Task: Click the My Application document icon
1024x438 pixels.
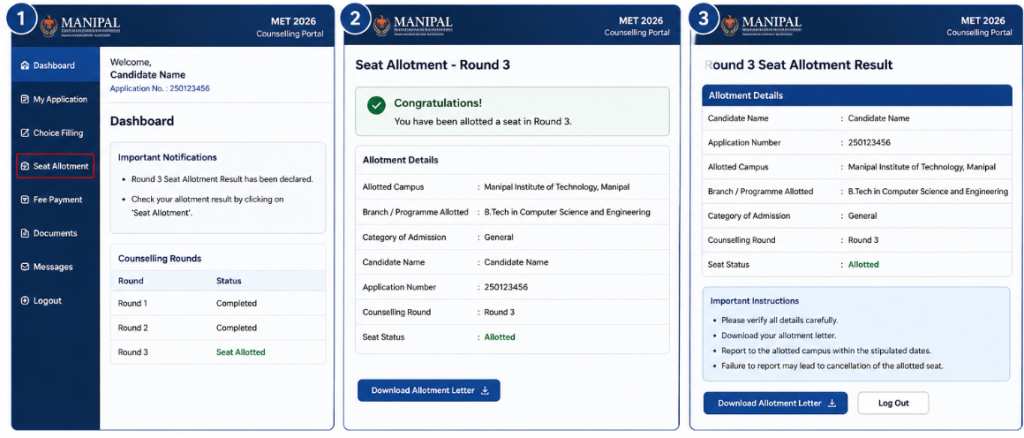Action: pyautogui.click(x=25, y=99)
